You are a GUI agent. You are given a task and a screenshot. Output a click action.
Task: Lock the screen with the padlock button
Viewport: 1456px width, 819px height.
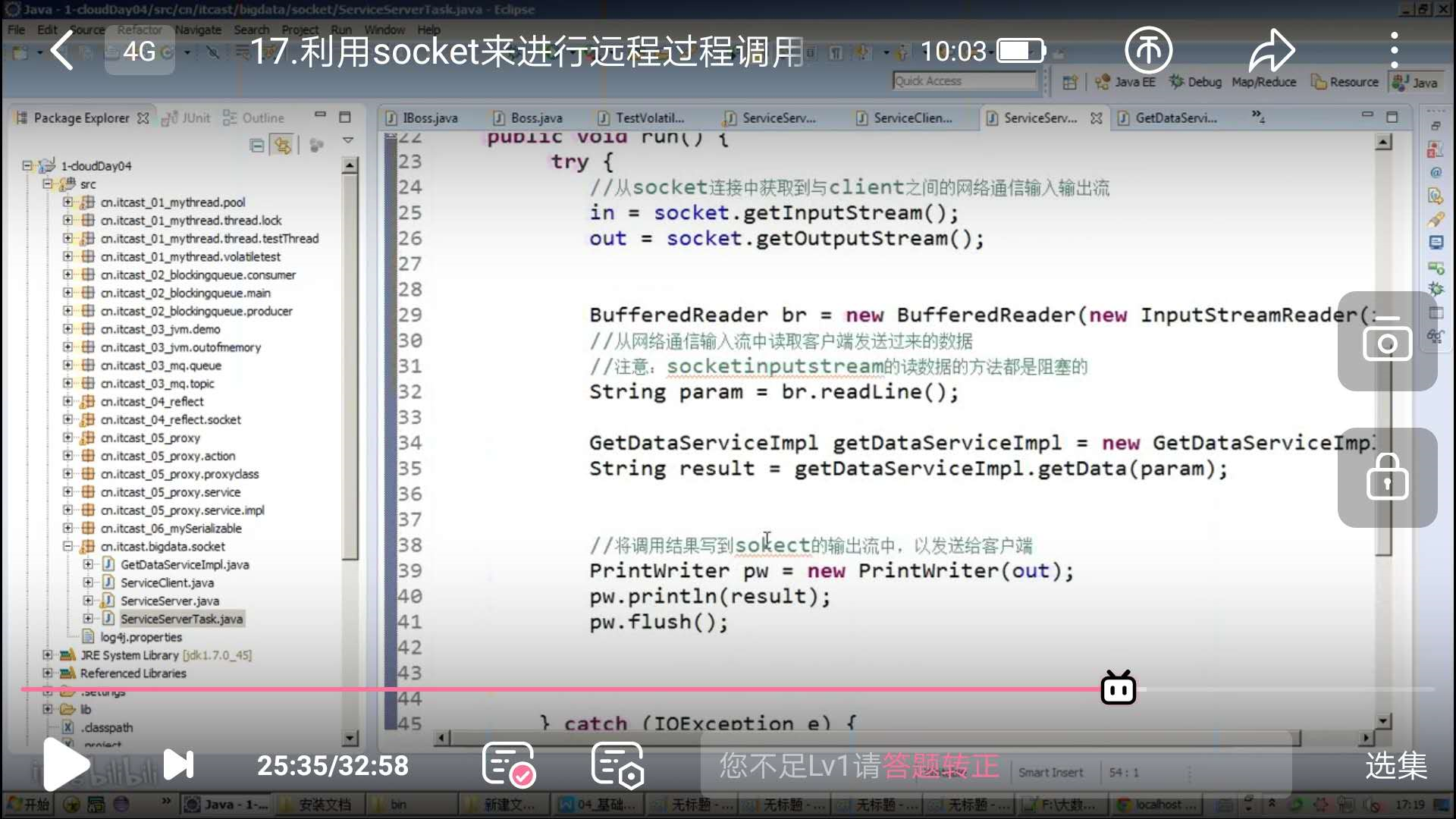(x=1387, y=478)
